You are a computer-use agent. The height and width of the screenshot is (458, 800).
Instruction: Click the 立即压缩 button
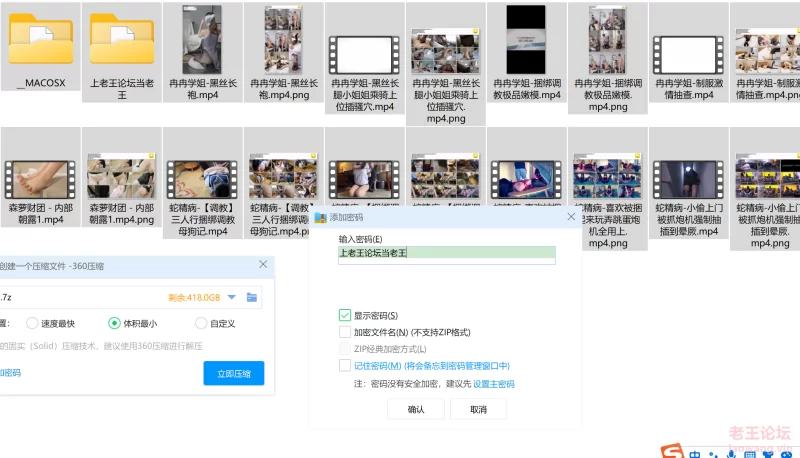tap(233, 373)
